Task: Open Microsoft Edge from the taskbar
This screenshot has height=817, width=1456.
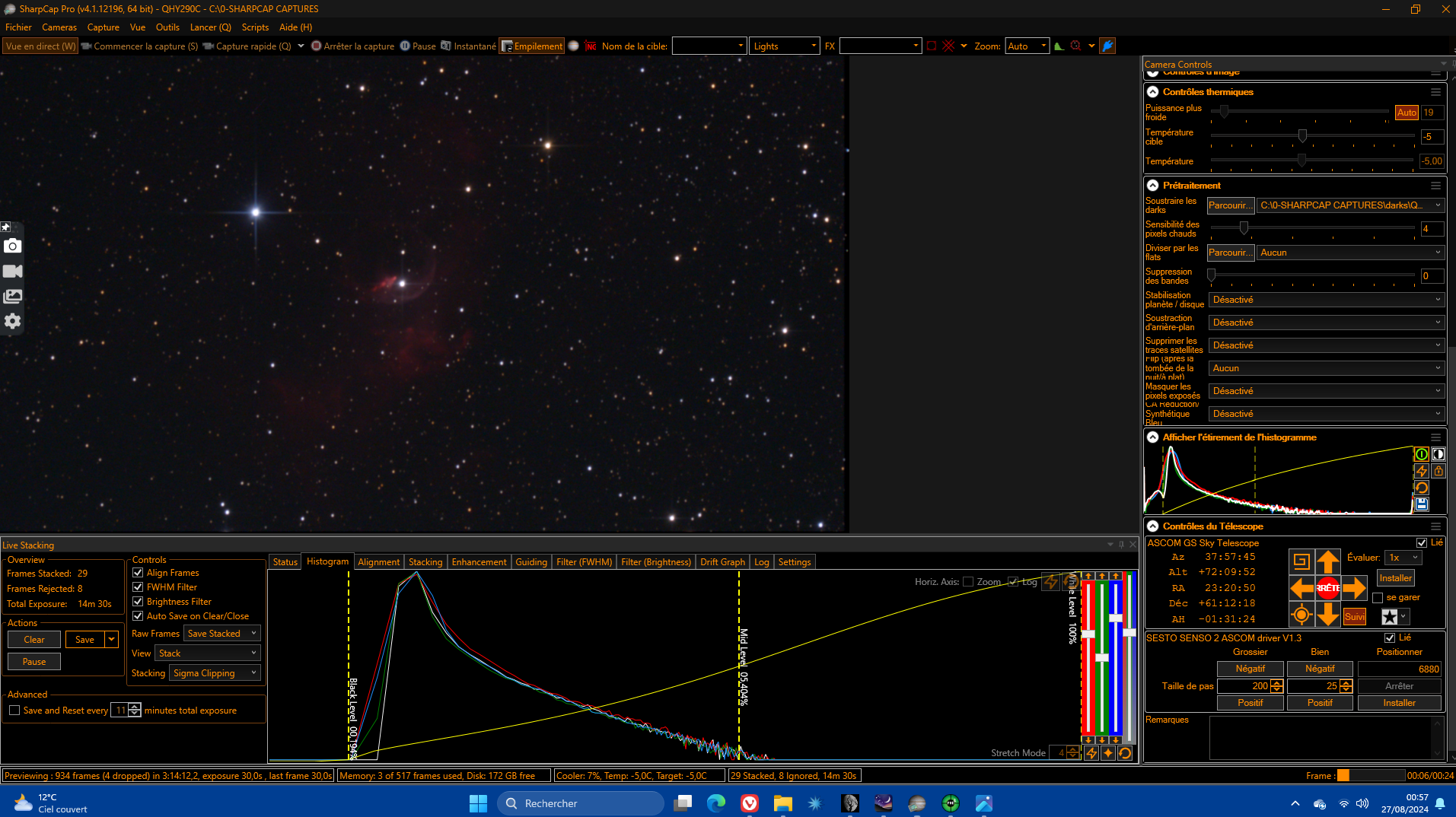Action: 715,803
